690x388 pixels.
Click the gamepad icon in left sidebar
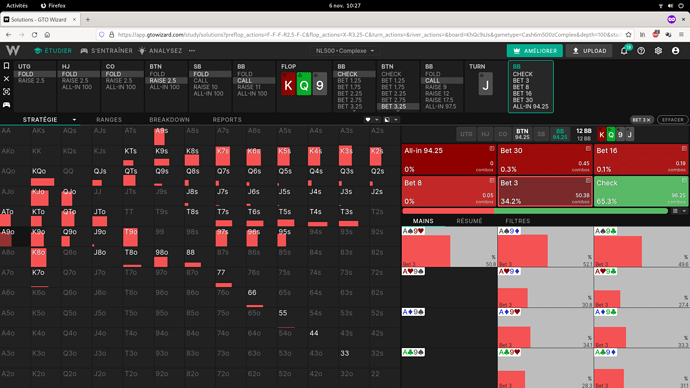click(7, 105)
